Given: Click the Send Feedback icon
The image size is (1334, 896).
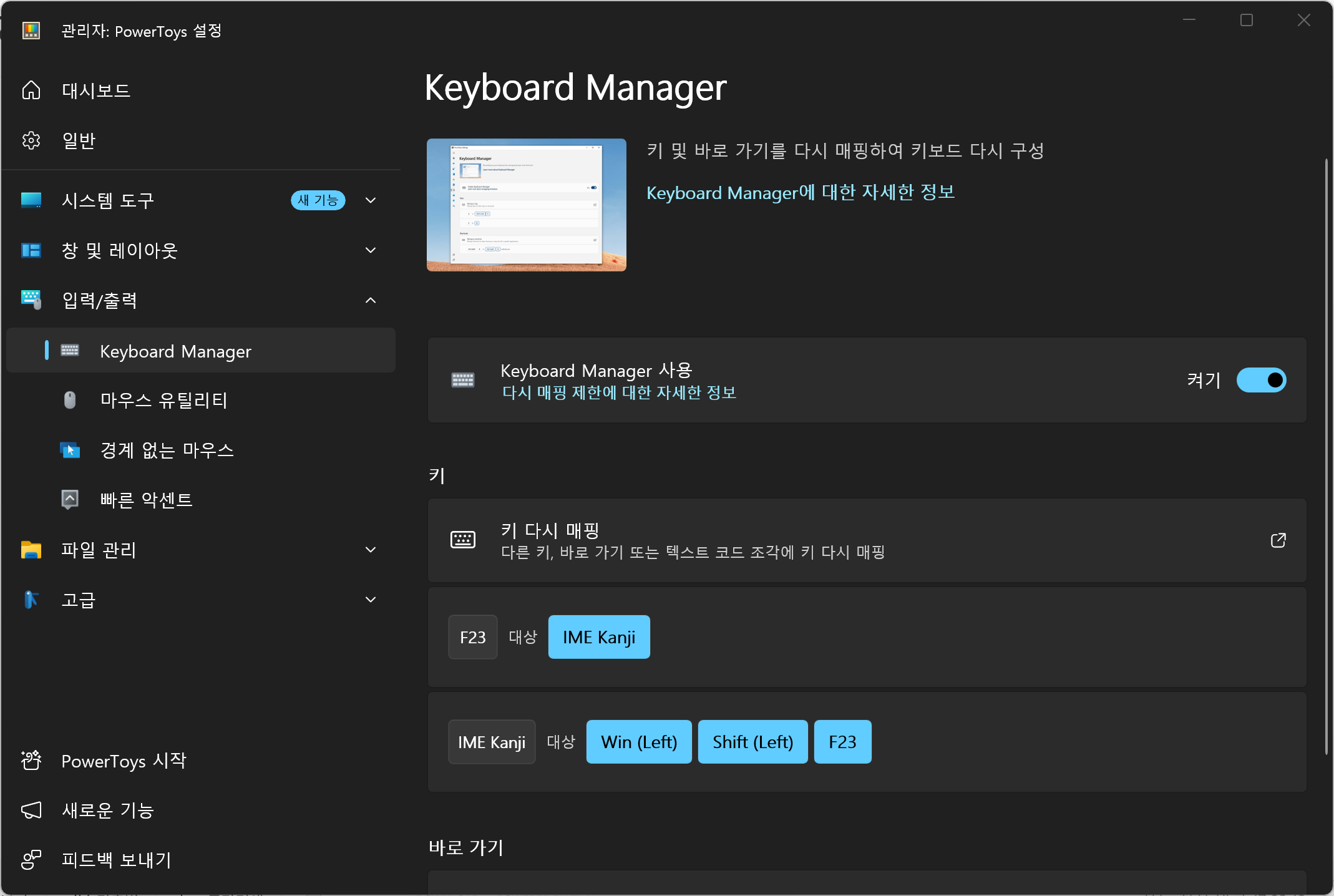Looking at the screenshot, I should click(31, 860).
